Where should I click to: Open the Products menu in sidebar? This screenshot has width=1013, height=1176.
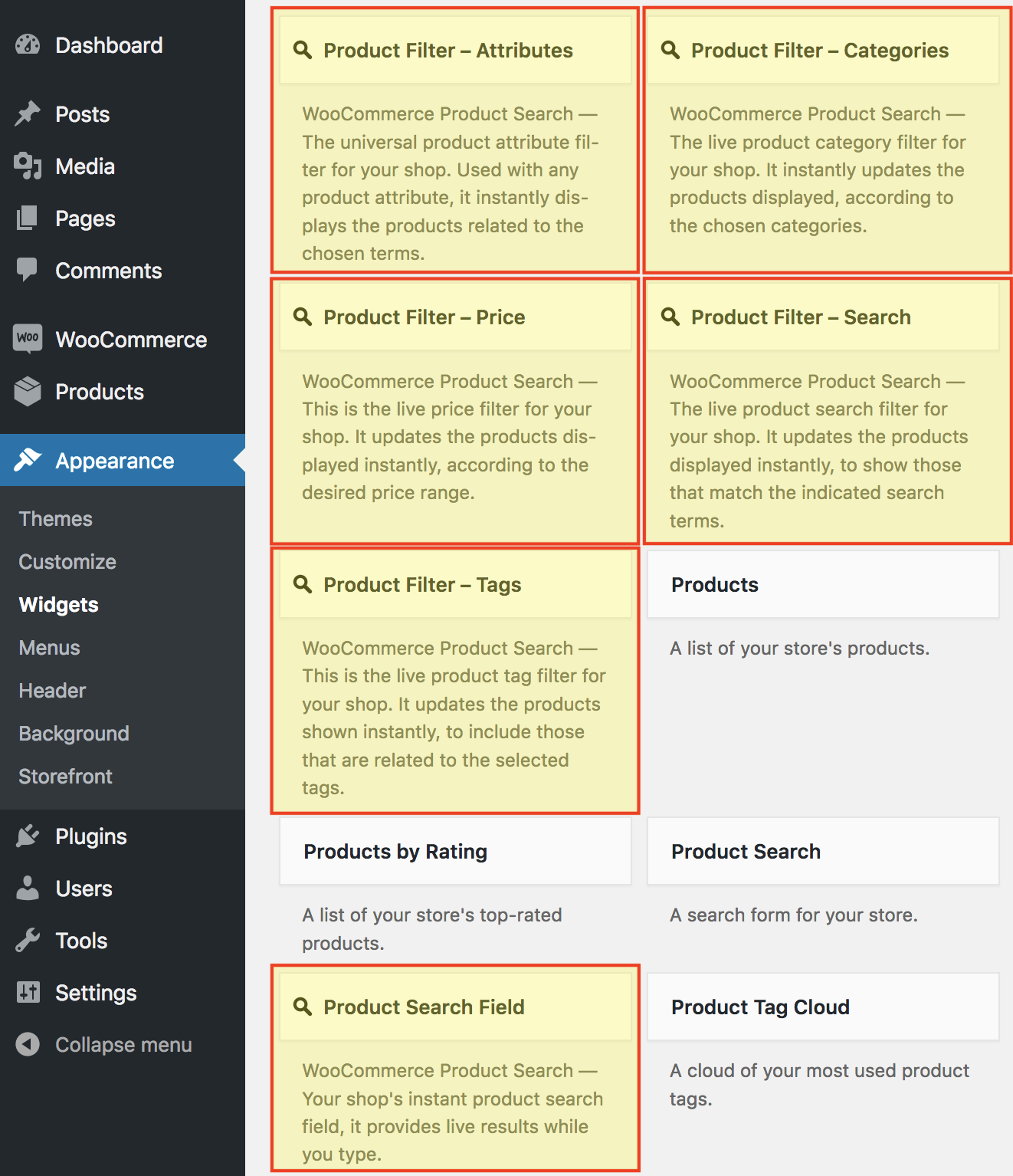(x=100, y=392)
